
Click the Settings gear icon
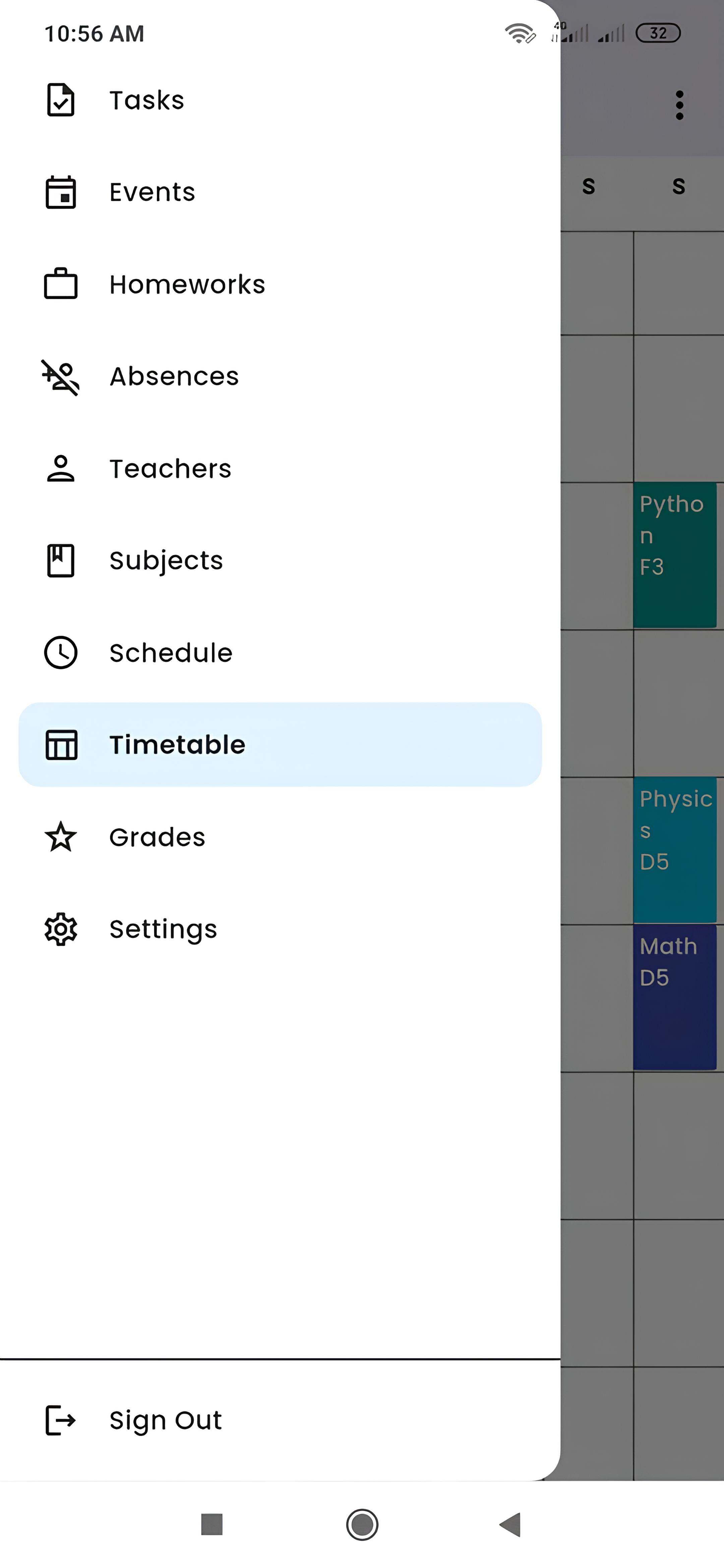(60, 929)
